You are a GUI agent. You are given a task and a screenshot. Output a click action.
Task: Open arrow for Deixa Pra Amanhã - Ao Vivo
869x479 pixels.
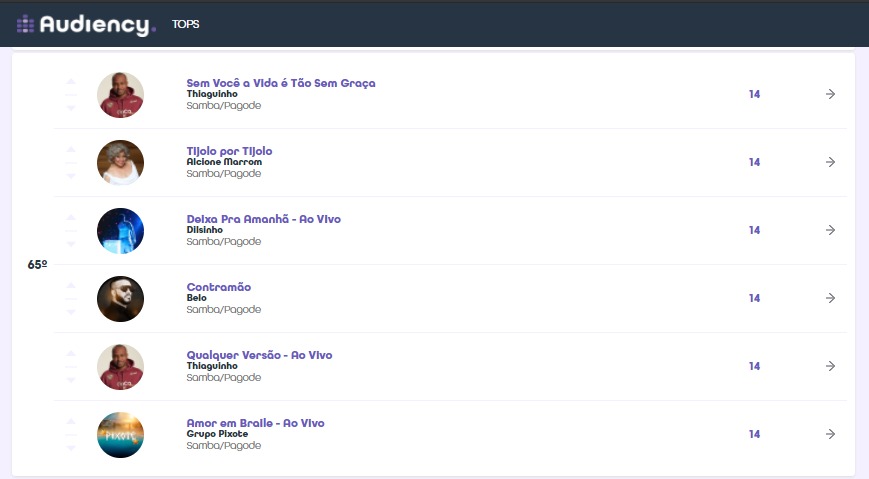[830, 230]
